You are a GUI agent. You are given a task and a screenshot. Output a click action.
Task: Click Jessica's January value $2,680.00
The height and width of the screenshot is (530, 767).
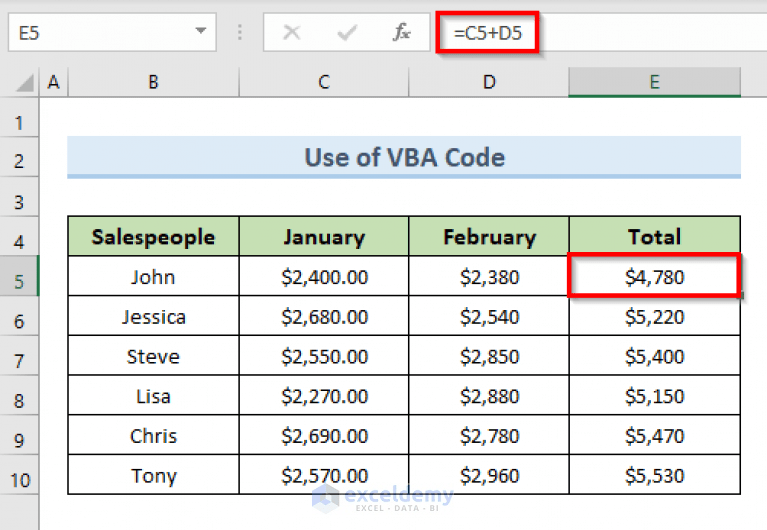324,316
